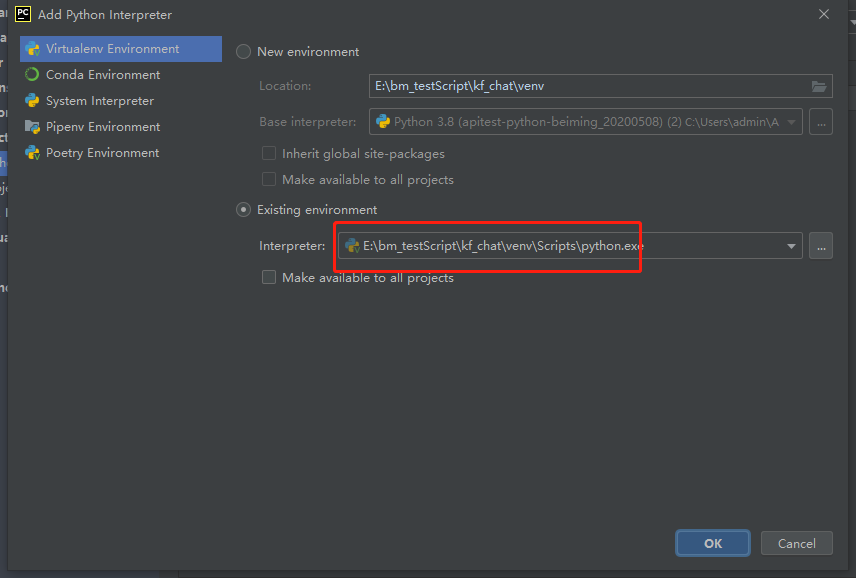Close the Add Python Interpreter dialog
Image resolution: width=856 pixels, height=578 pixels.
pos(824,14)
